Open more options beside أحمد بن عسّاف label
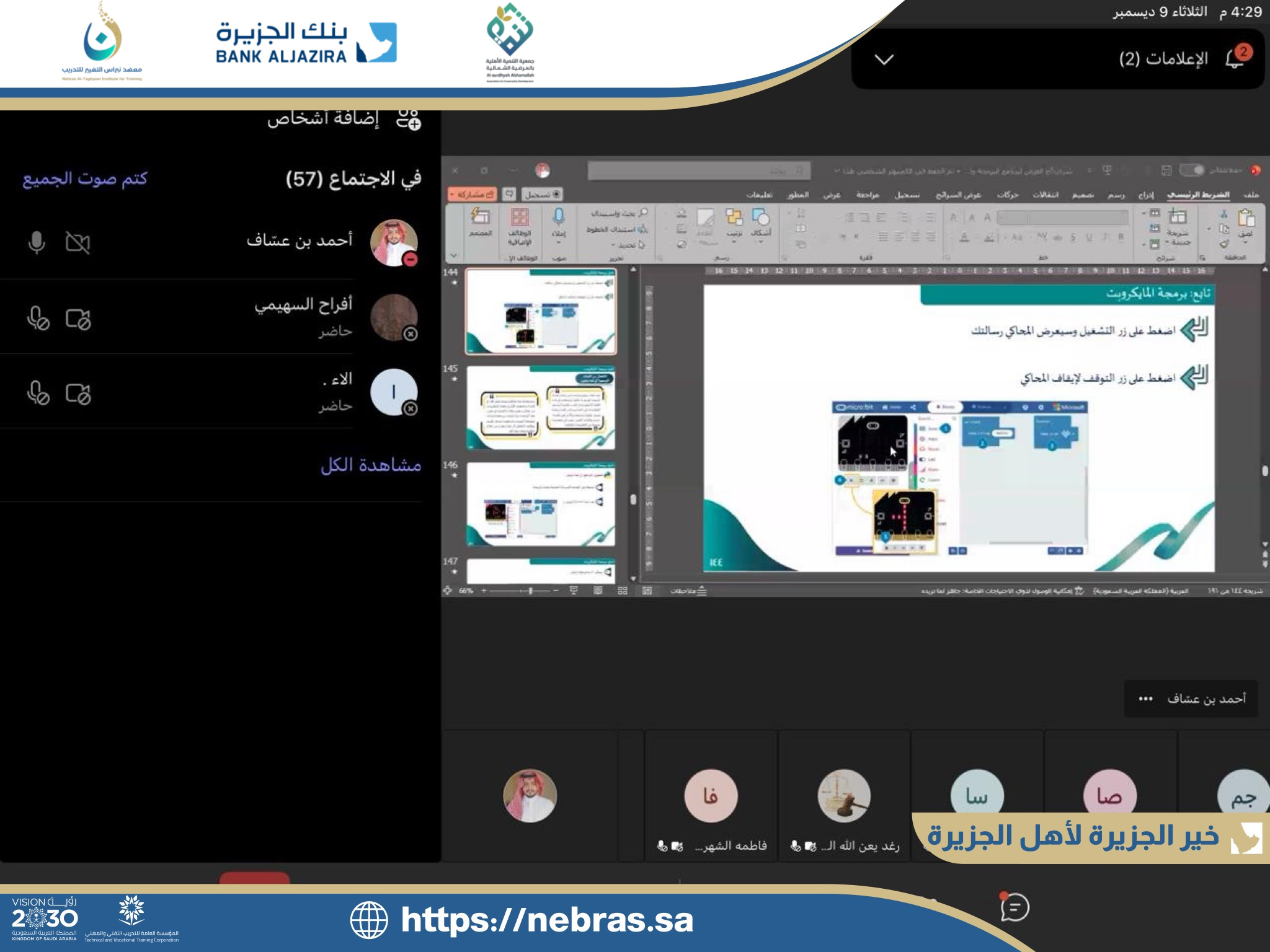The width and height of the screenshot is (1270, 952). [1145, 699]
